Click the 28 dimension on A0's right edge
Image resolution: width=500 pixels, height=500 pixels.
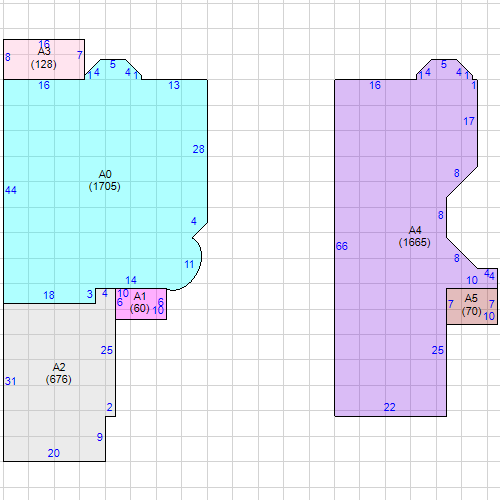(x=198, y=149)
